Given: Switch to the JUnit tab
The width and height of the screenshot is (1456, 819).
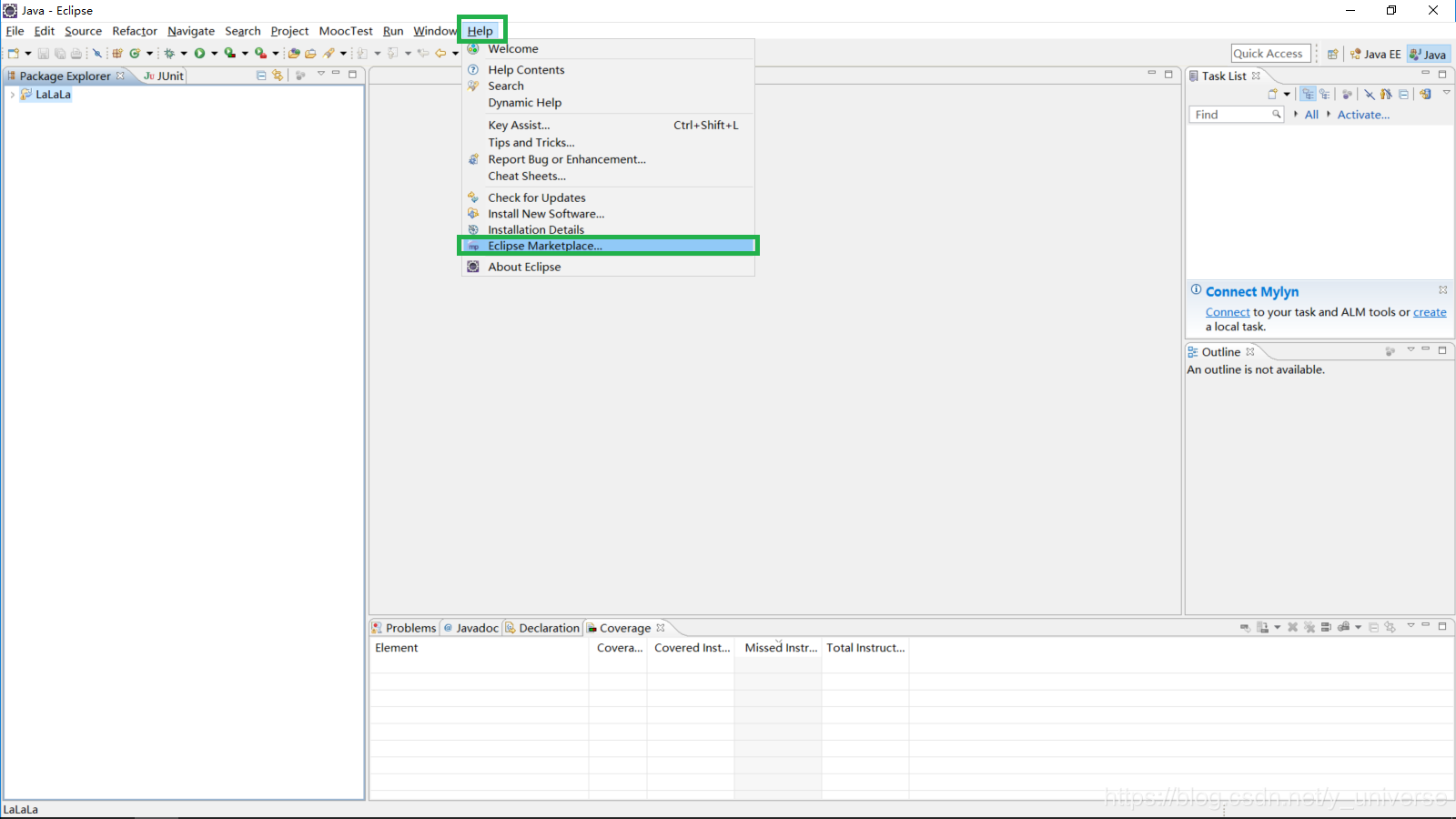Looking at the screenshot, I should point(164,76).
